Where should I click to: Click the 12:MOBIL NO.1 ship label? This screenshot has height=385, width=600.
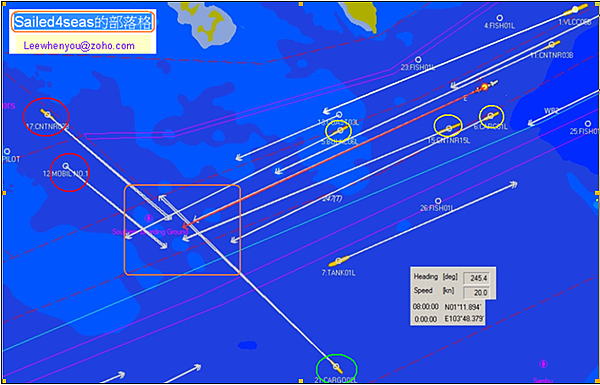pyautogui.click(x=65, y=173)
